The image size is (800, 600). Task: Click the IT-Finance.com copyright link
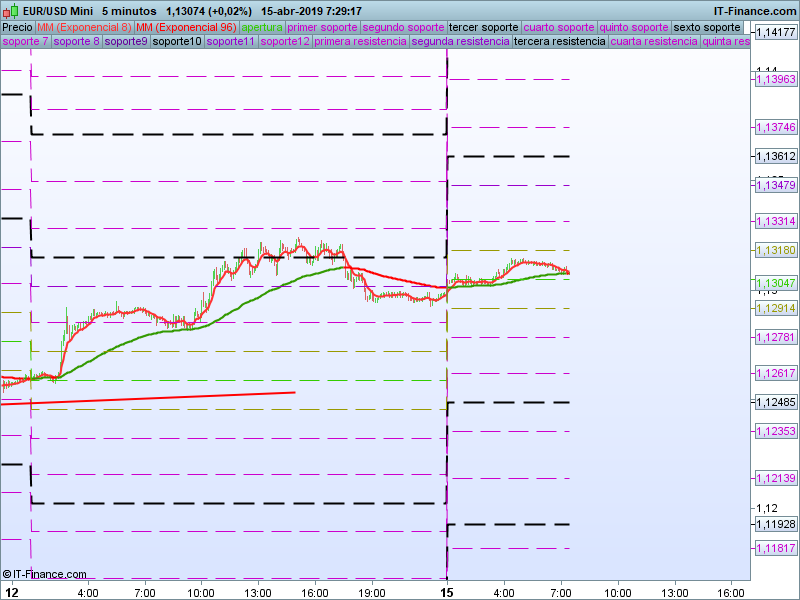[x=45, y=574]
